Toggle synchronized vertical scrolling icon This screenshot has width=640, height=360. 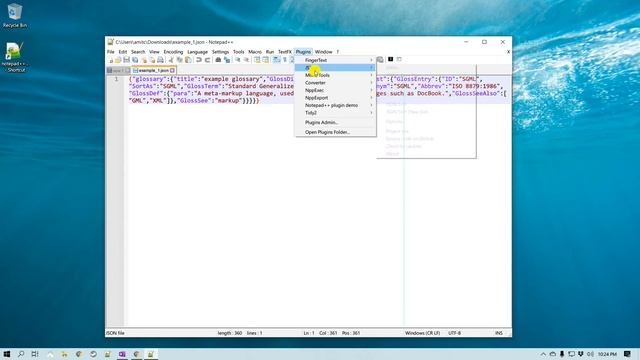pyautogui.click(x=257, y=60)
